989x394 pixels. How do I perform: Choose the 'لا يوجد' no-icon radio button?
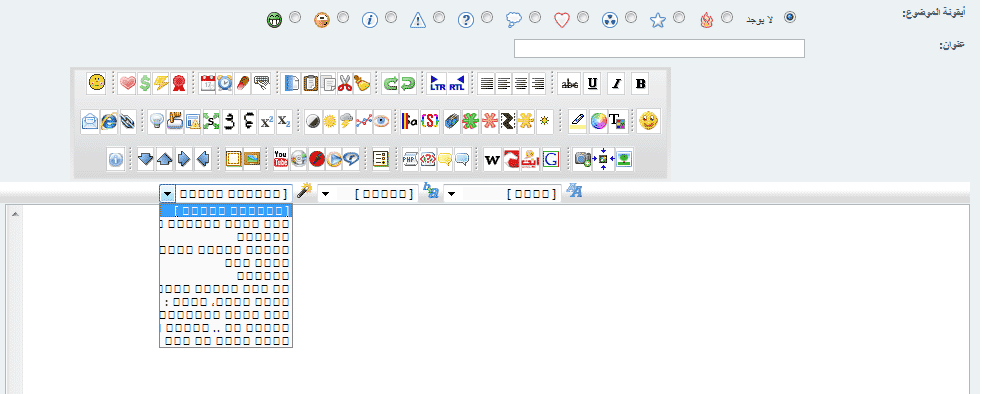click(790, 17)
